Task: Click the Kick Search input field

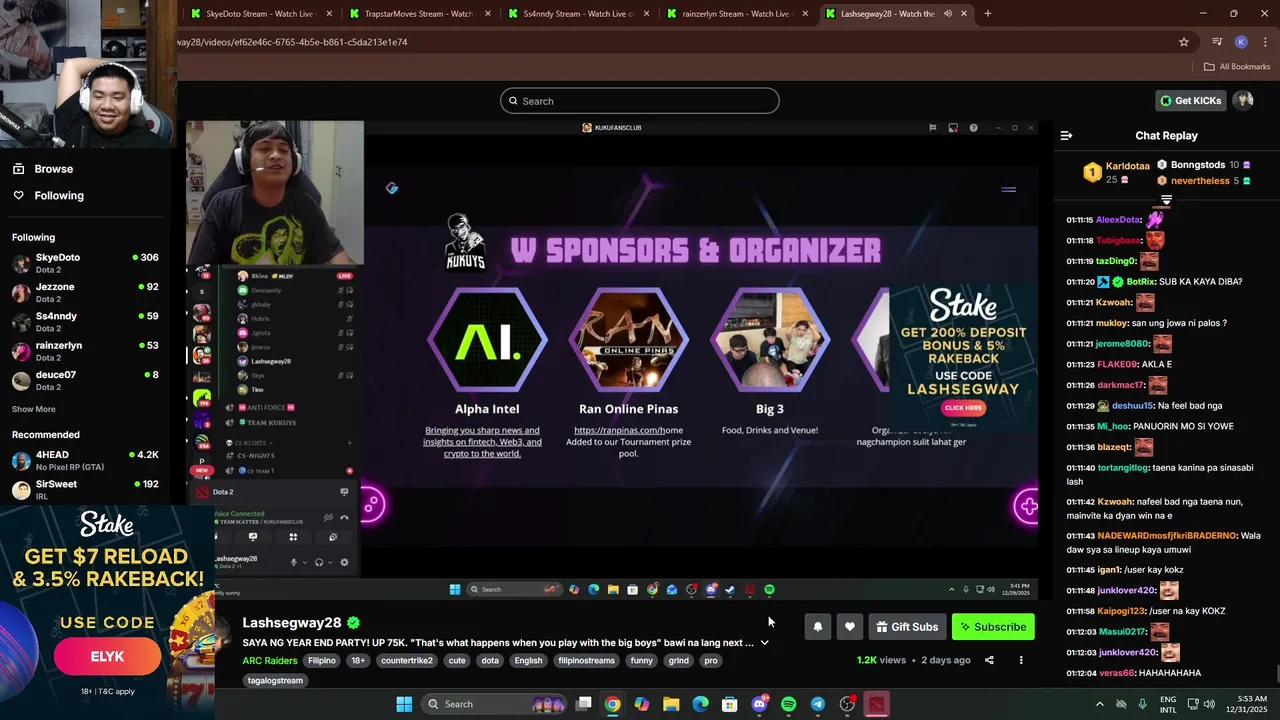Action: click(x=640, y=101)
